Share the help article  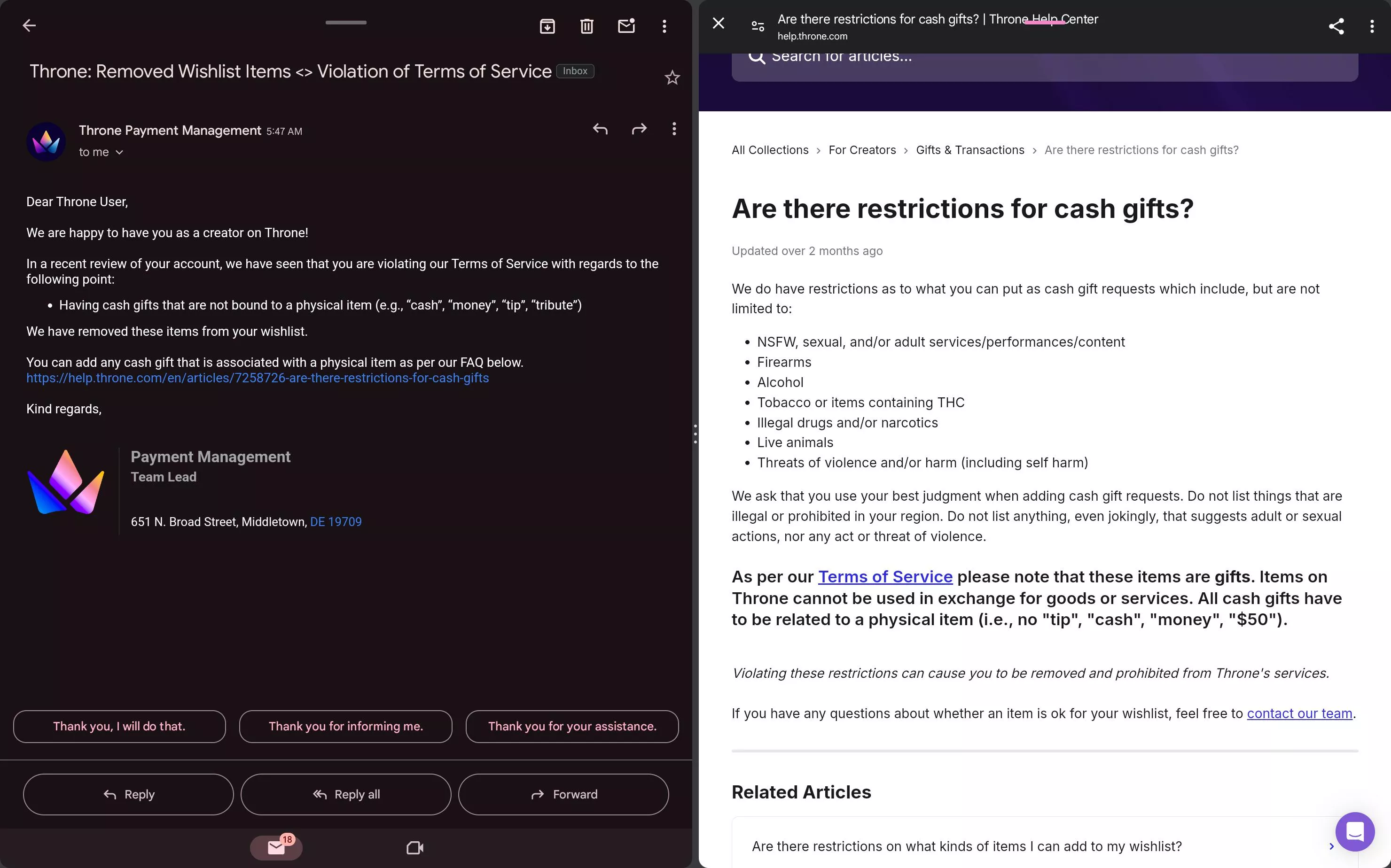pos(1337,26)
